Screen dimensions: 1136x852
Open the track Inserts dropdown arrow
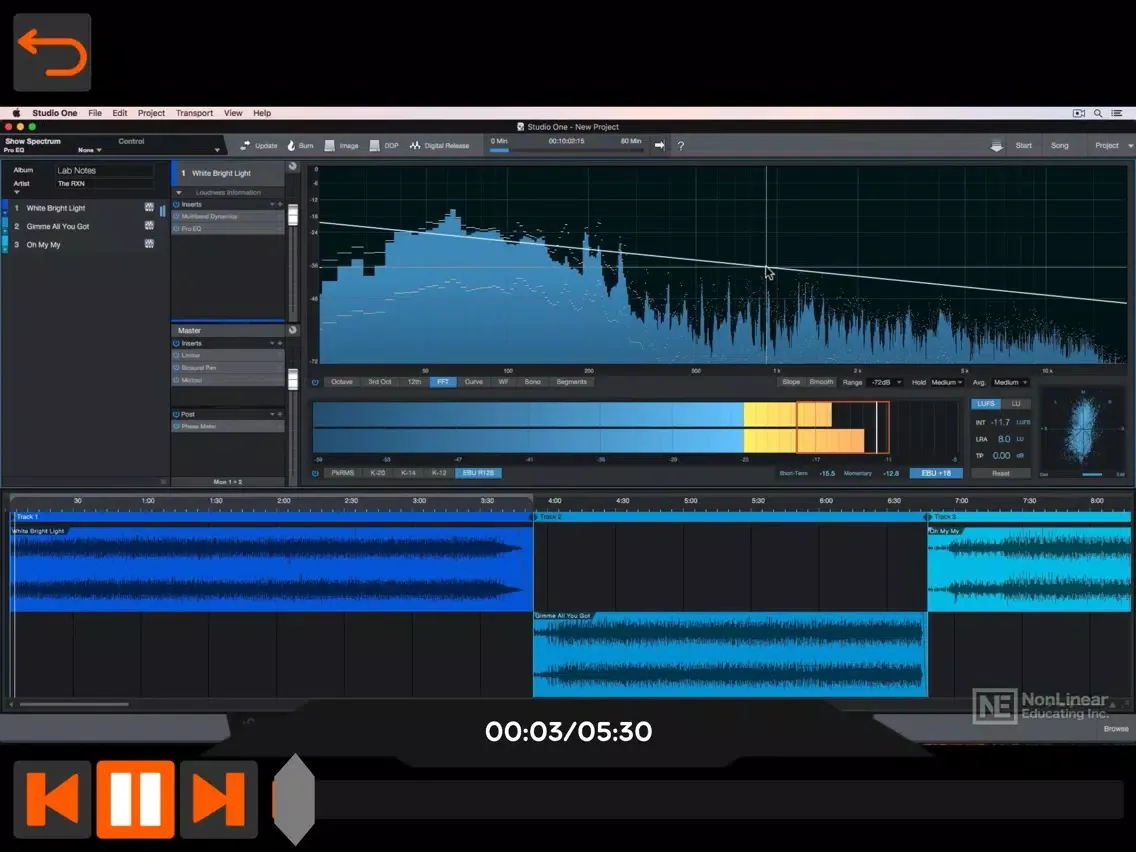[272, 204]
